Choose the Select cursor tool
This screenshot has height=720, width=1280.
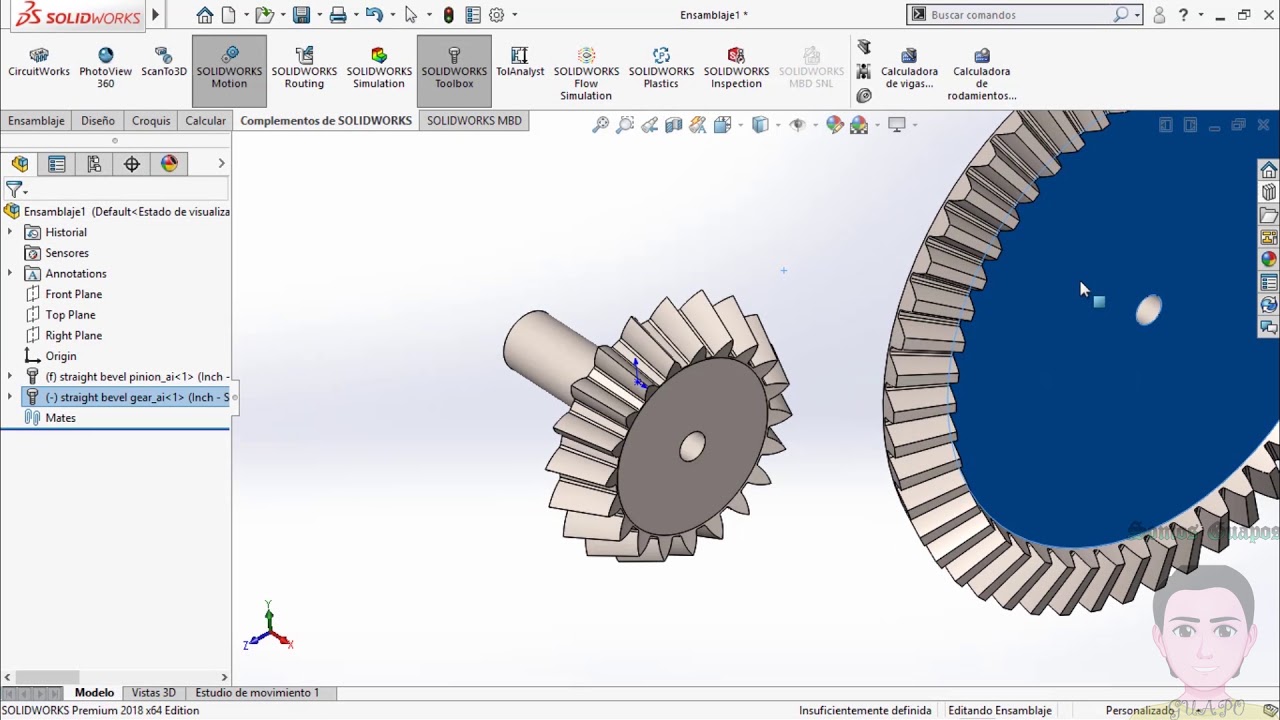click(410, 15)
